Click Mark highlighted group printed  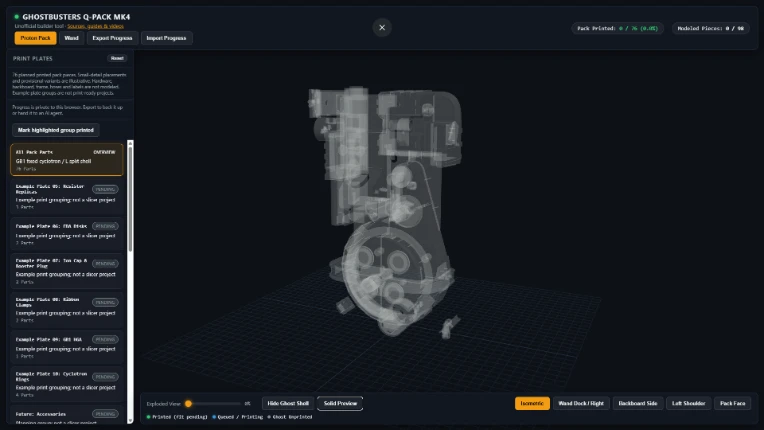pos(56,130)
